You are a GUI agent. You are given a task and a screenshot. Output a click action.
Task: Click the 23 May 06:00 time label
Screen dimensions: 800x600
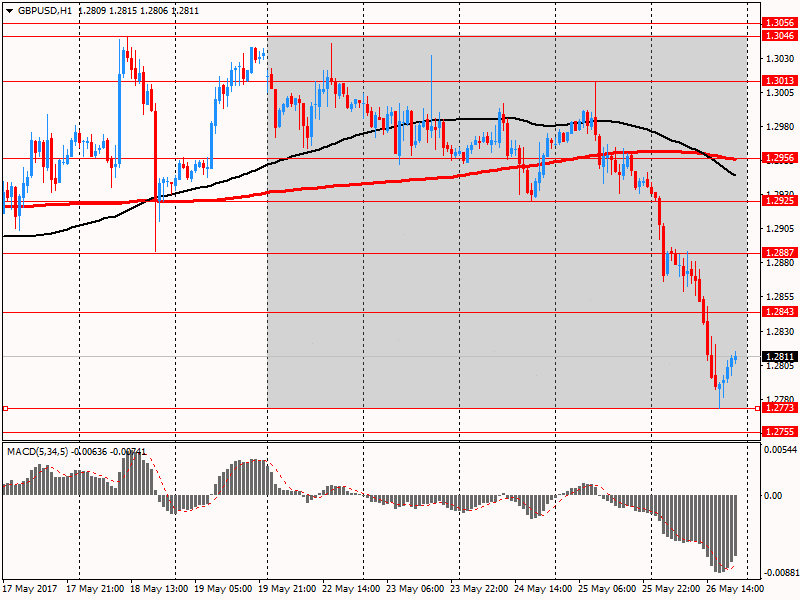click(415, 588)
